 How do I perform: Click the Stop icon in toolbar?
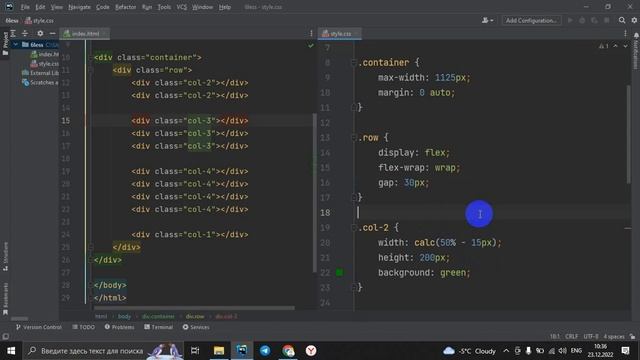point(607,20)
